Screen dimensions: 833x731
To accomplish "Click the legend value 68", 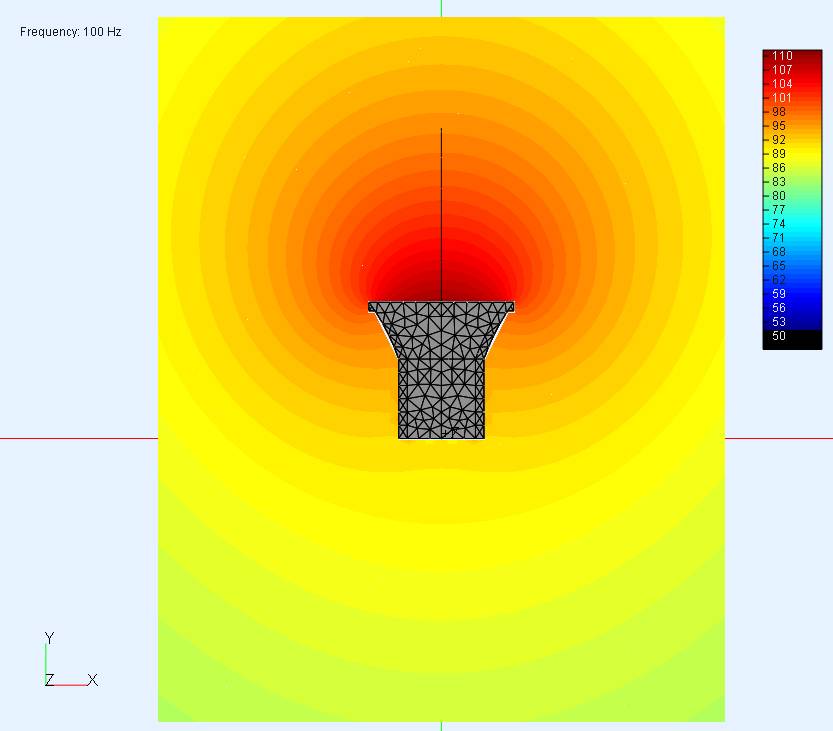I will (779, 252).
